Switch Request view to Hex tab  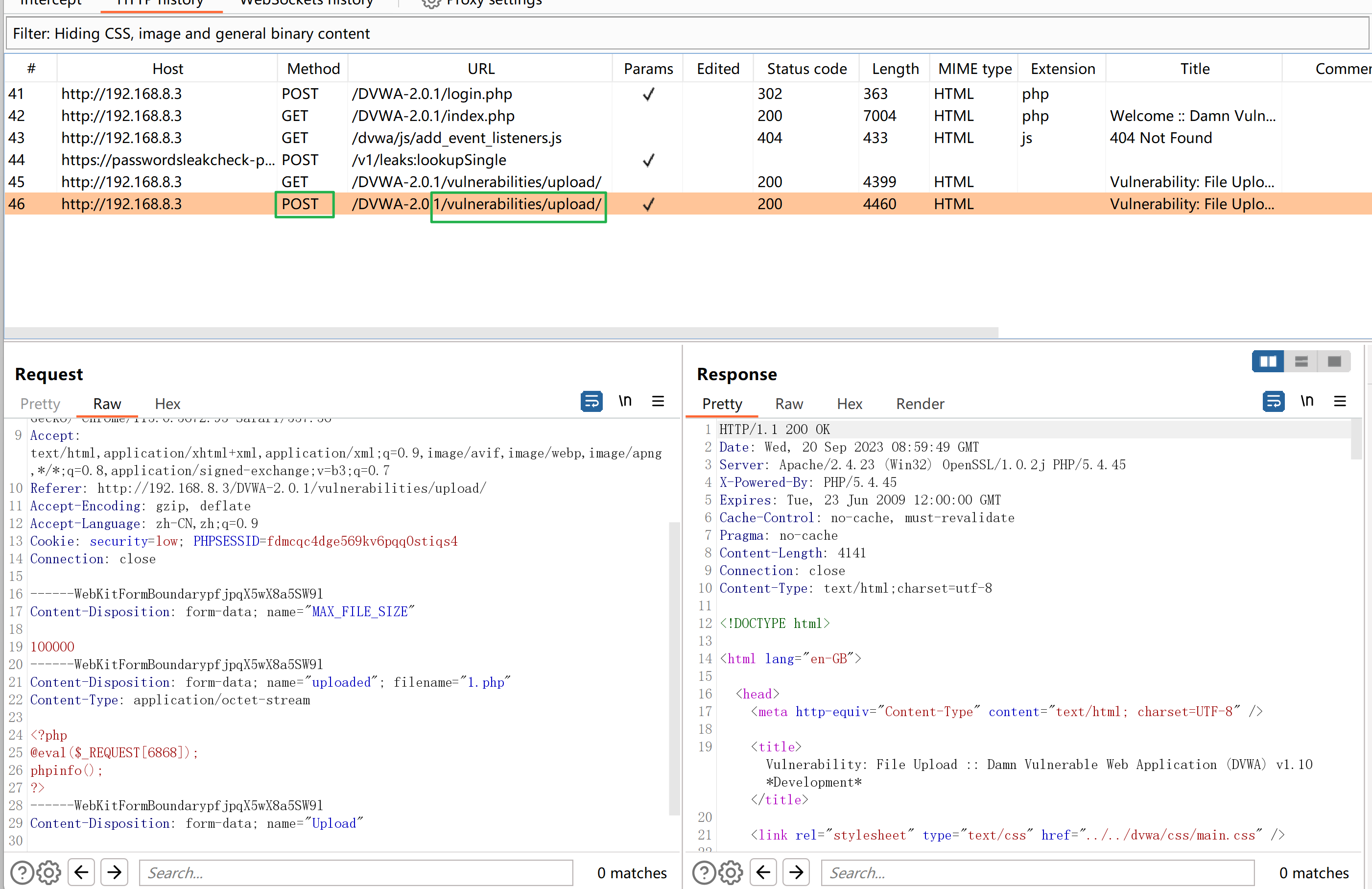tap(167, 404)
